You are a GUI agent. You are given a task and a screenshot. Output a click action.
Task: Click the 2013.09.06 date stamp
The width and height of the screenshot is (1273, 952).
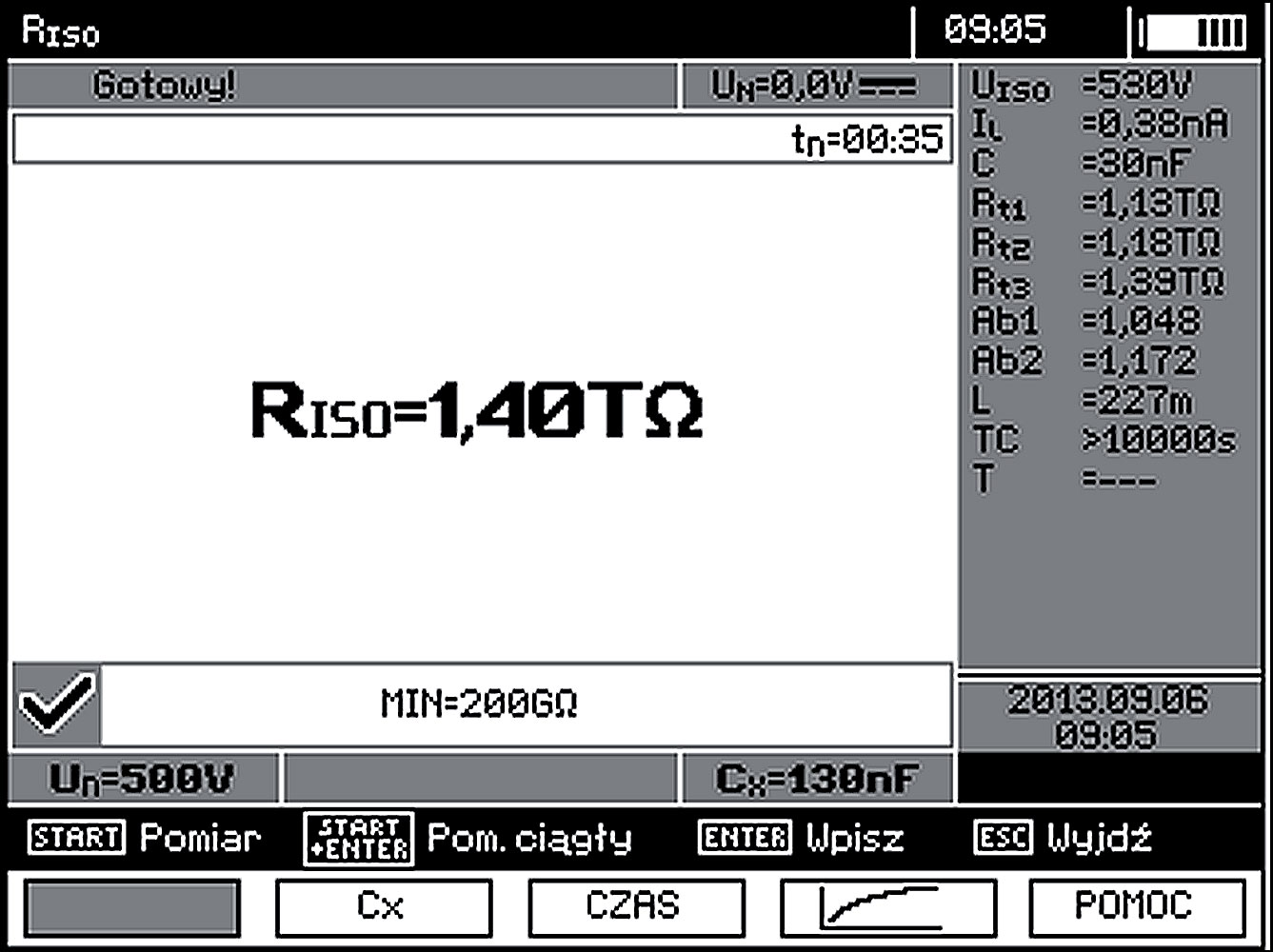coord(1107,702)
